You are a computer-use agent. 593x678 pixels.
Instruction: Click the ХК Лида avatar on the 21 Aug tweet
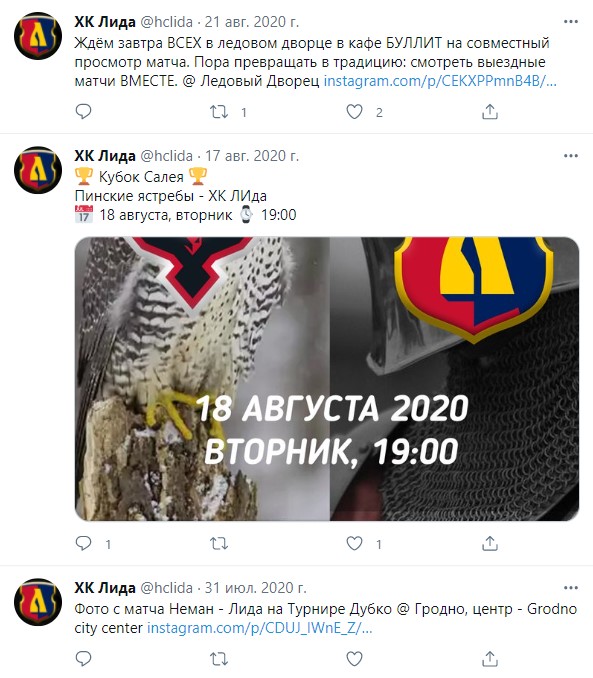38,35
